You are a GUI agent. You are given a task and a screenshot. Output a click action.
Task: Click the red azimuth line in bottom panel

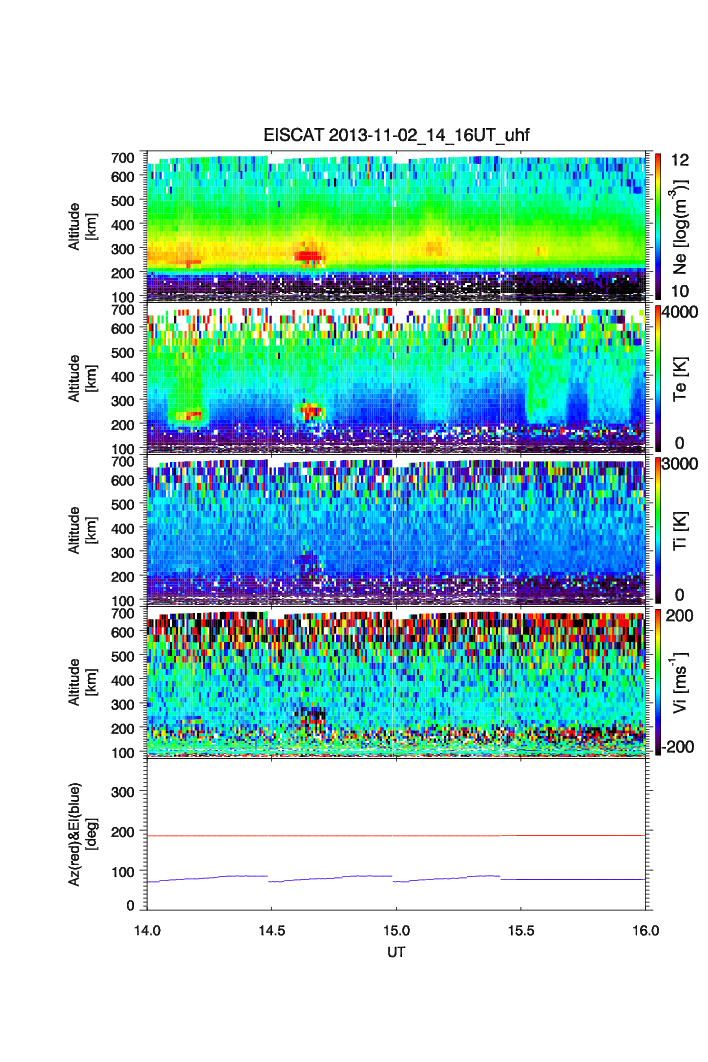[320, 835]
